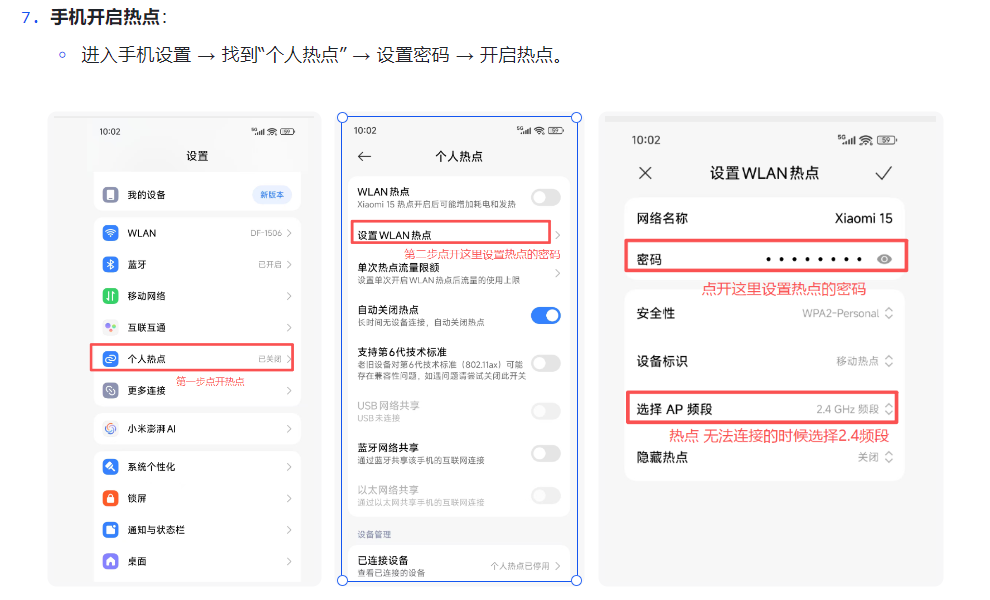Select top-left resize handle of middle image
Viewport: 990px width, 600px height.
(342, 117)
